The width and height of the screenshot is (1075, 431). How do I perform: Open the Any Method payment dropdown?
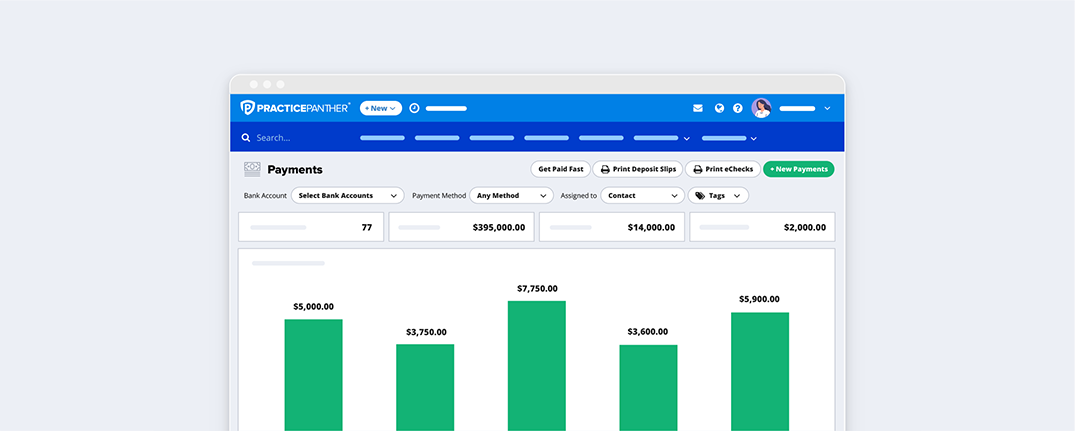coord(511,196)
